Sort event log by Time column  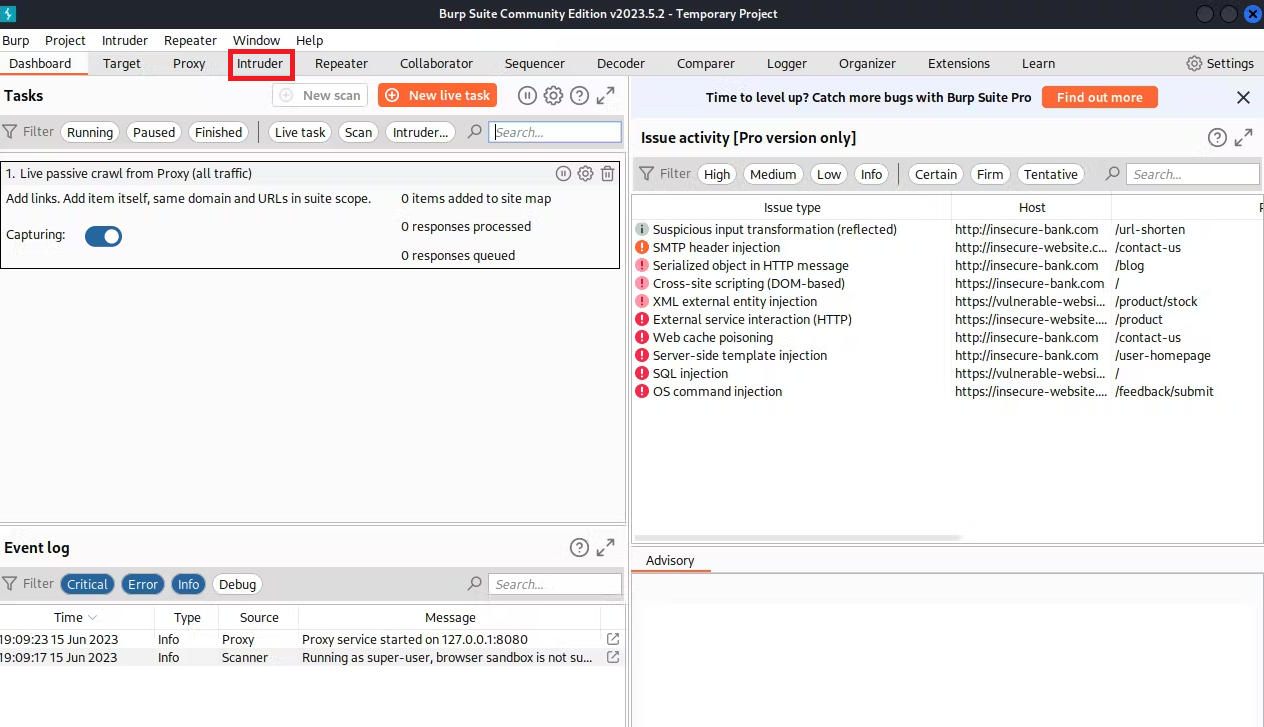pos(75,617)
